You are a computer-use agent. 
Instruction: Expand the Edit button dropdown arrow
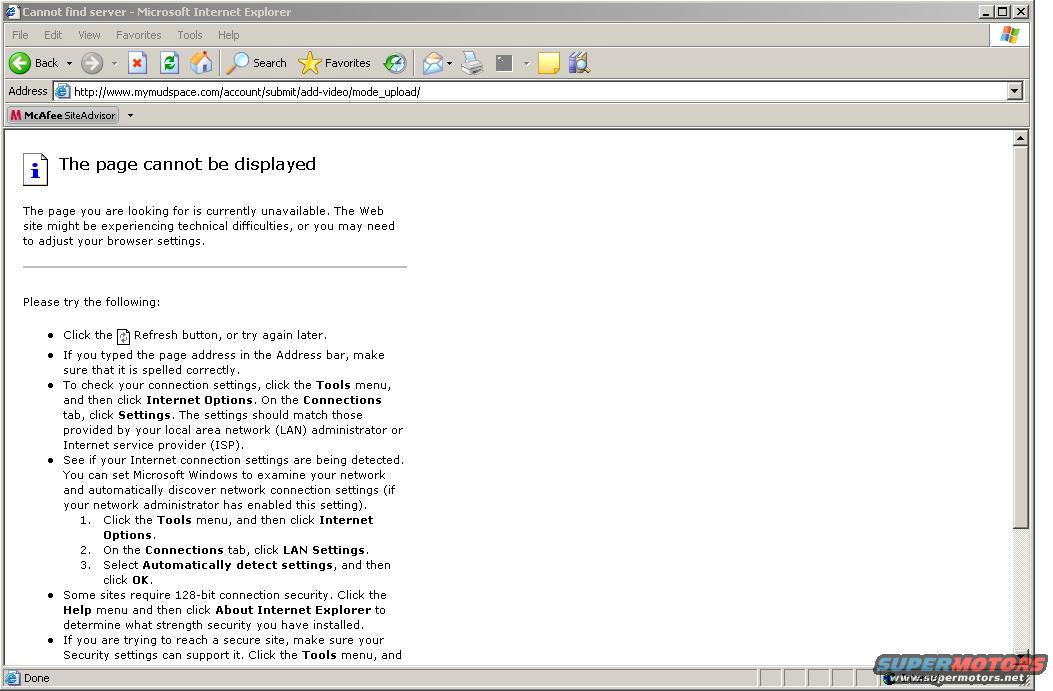pyautogui.click(x=526, y=63)
